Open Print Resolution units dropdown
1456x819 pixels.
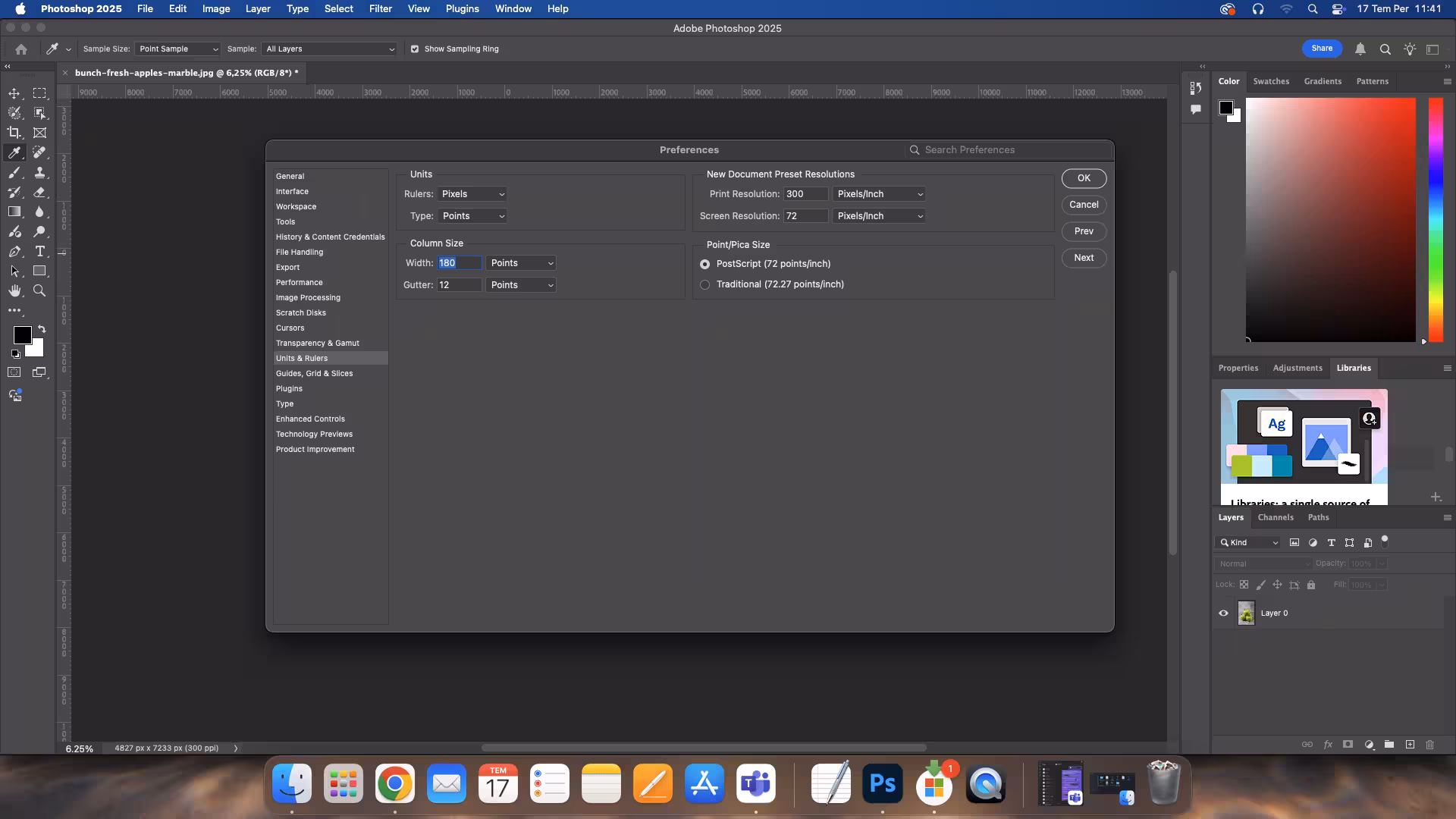(880, 194)
